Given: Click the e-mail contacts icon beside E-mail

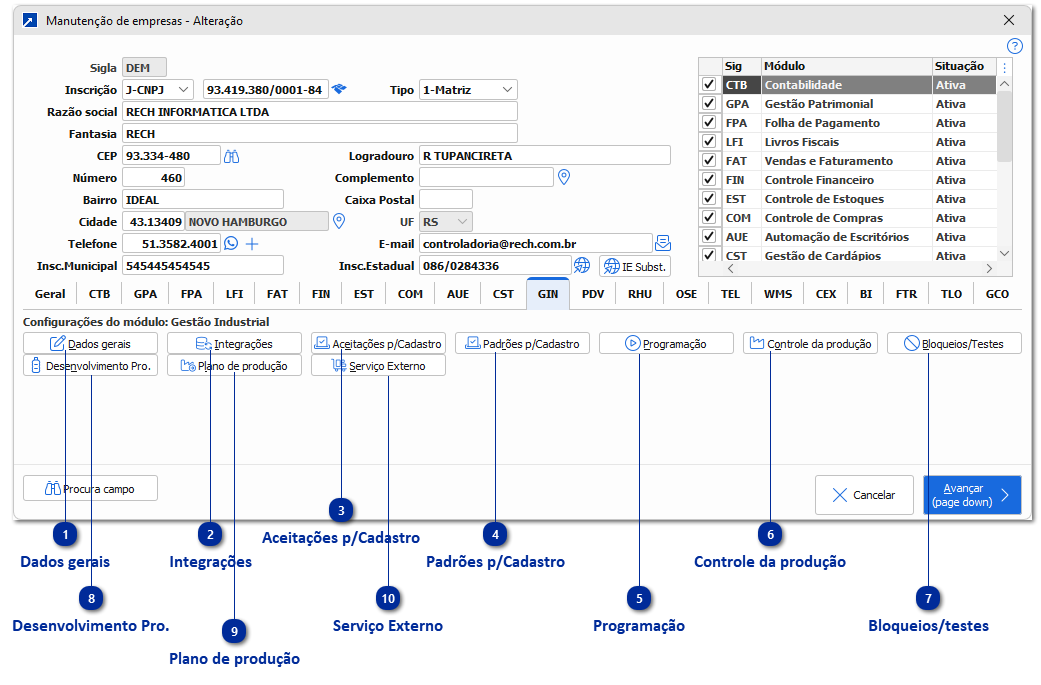Looking at the screenshot, I should tap(663, 243).
